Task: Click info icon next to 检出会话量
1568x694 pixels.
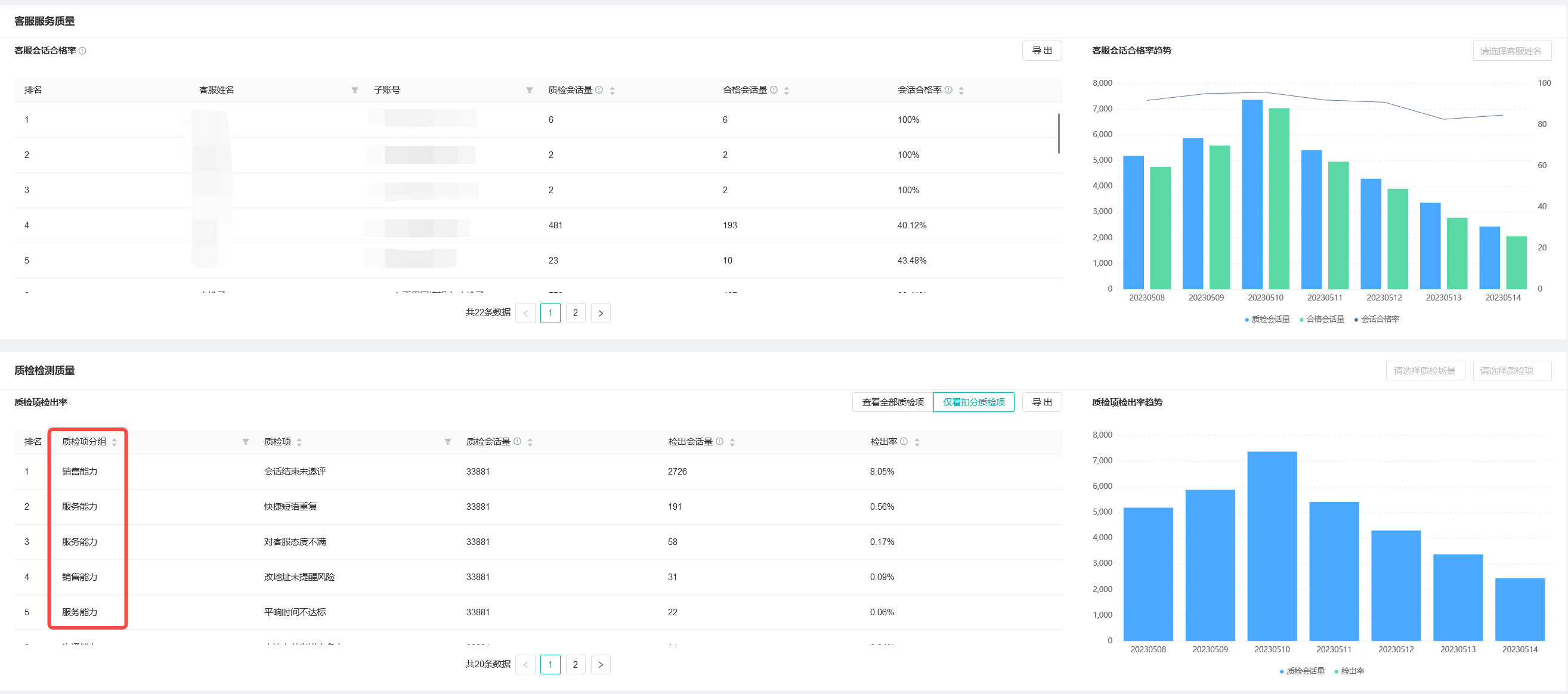Action: (719, 441)
